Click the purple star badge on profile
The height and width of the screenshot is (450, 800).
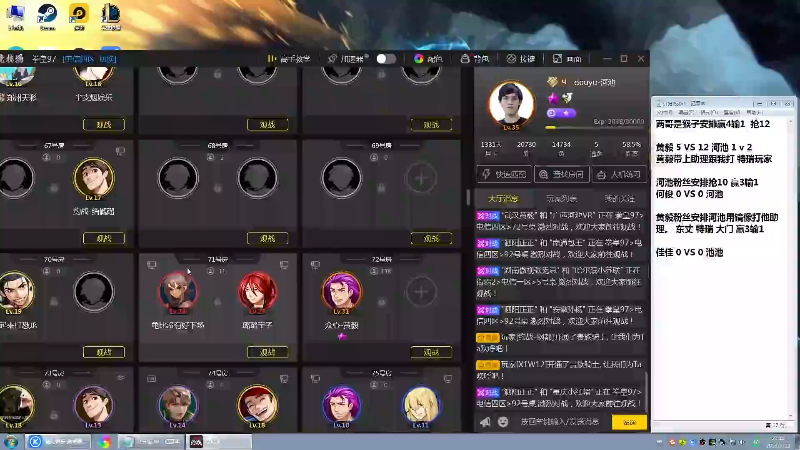pyautogui.click(x=553, y=97)
